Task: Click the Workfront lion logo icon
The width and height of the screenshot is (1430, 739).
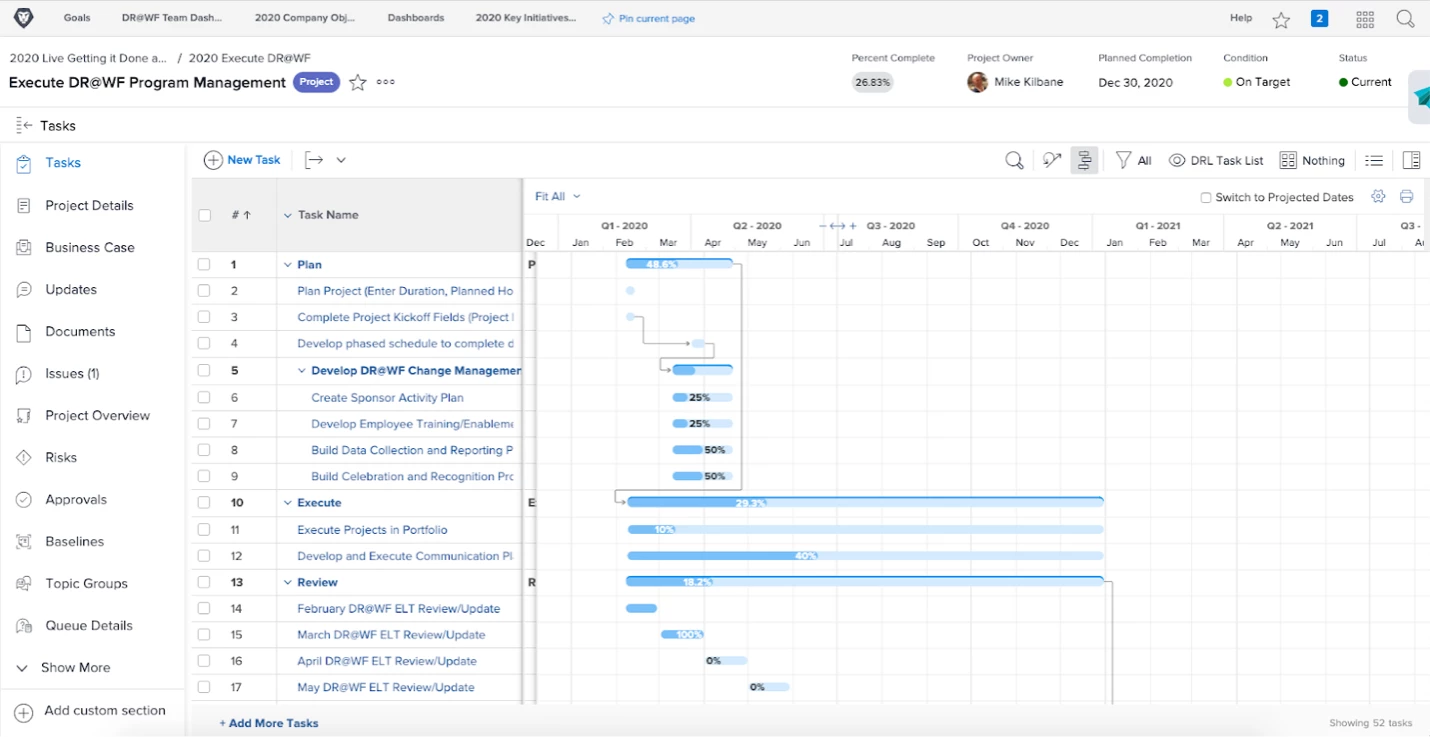Action: (x=23, y=18)
